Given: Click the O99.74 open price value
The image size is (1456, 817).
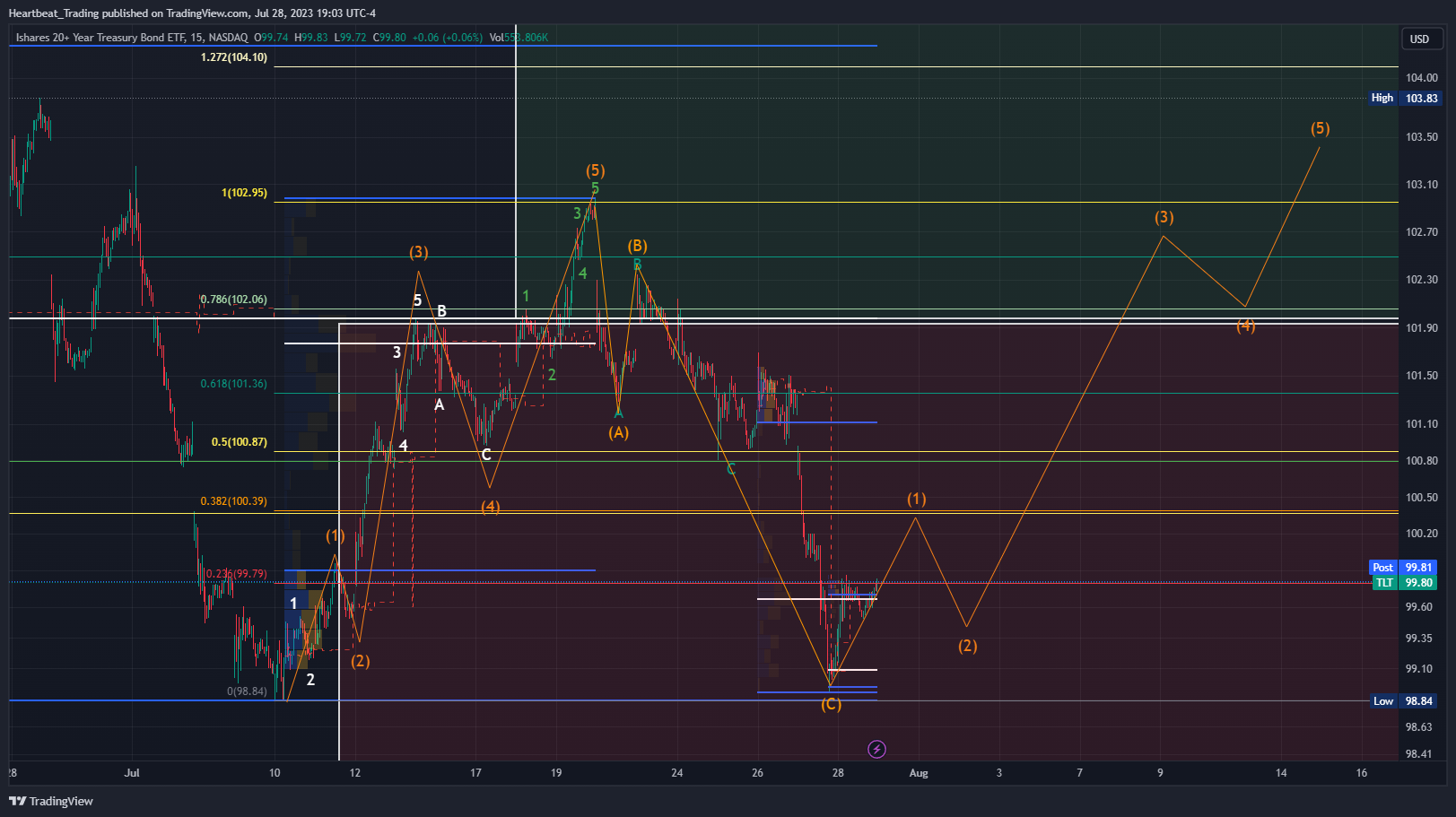Looking at the screenshot, I should click(x=271, y=38).
